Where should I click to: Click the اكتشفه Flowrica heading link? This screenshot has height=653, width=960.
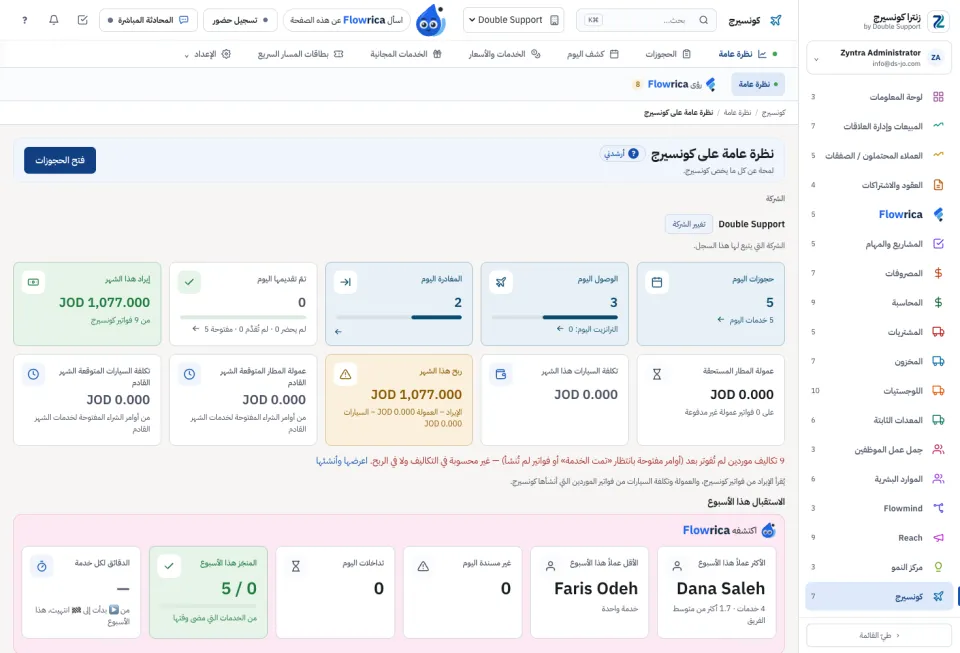point(729,530)
